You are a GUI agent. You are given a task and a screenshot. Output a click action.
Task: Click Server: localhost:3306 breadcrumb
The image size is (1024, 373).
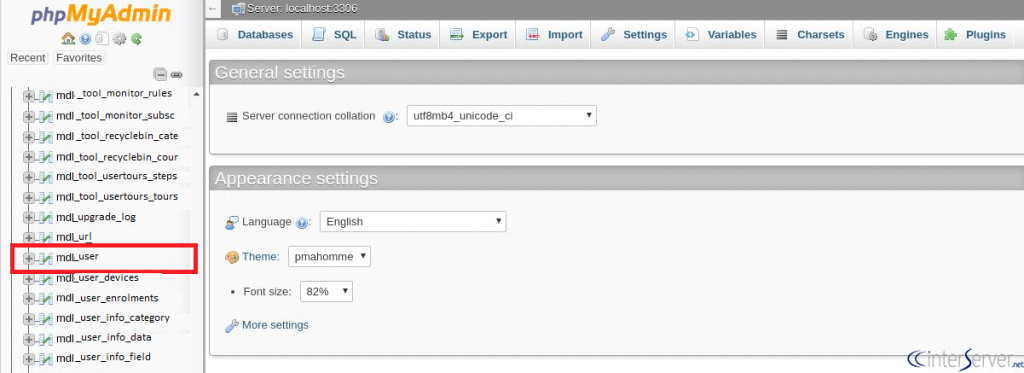[302, 9]
